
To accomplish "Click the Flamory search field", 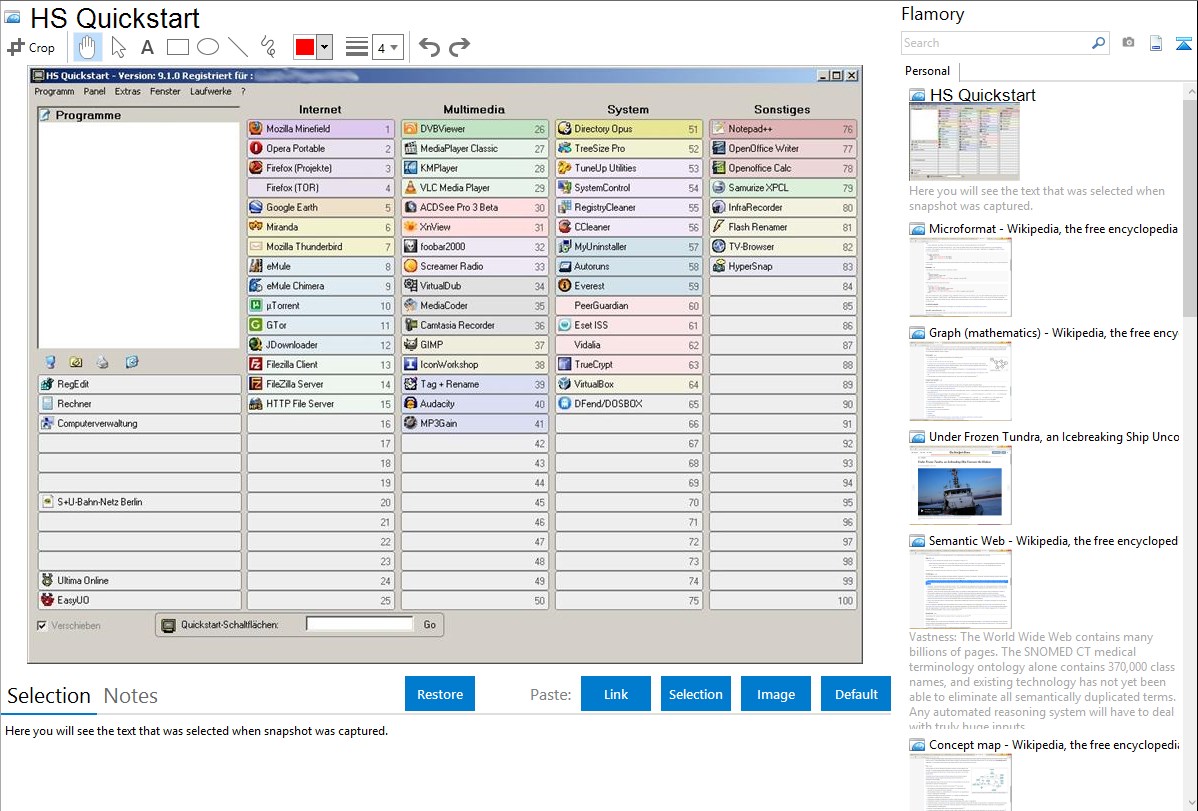I will click(x=995, y=43).
